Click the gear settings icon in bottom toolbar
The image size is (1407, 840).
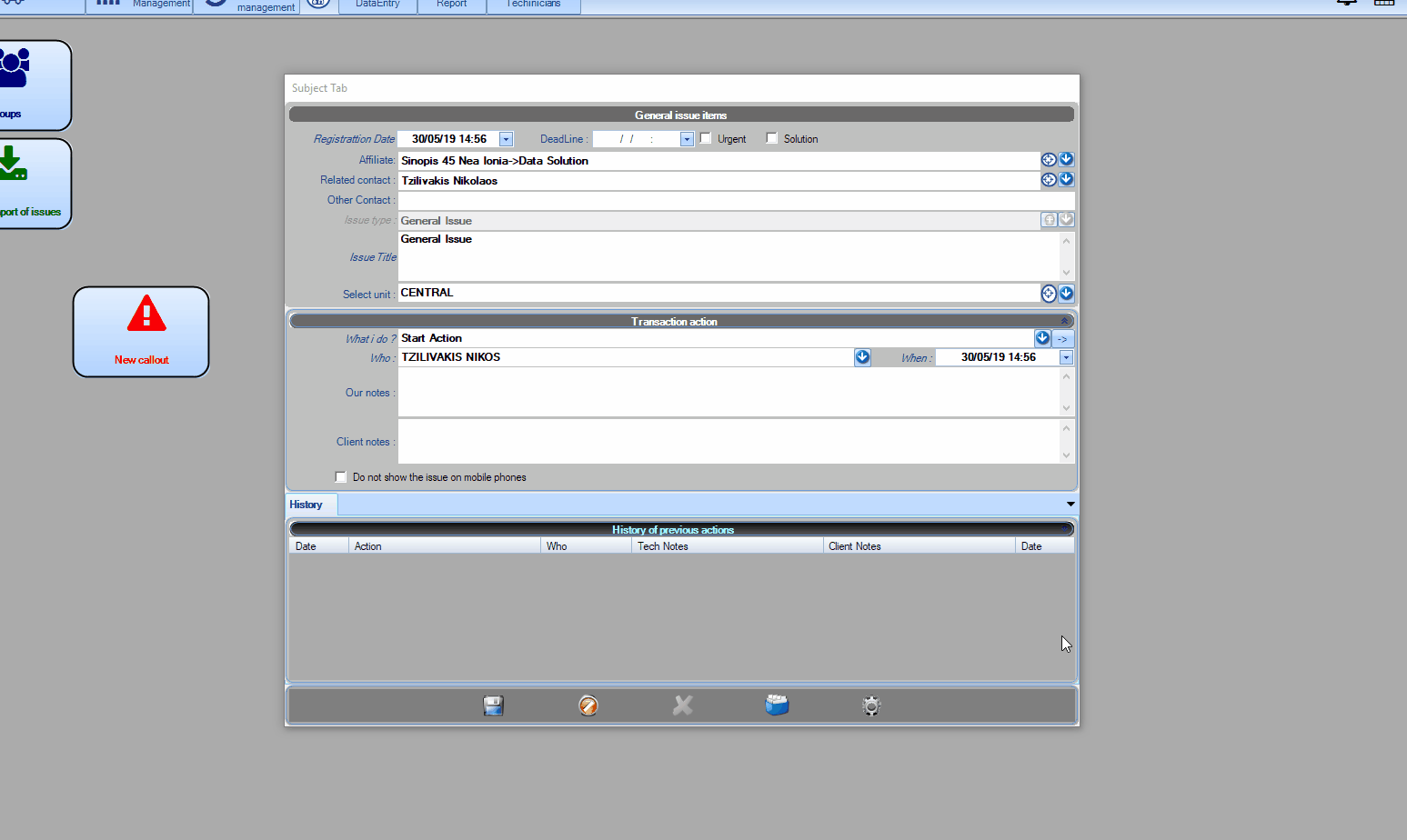[x=871, y=705]
